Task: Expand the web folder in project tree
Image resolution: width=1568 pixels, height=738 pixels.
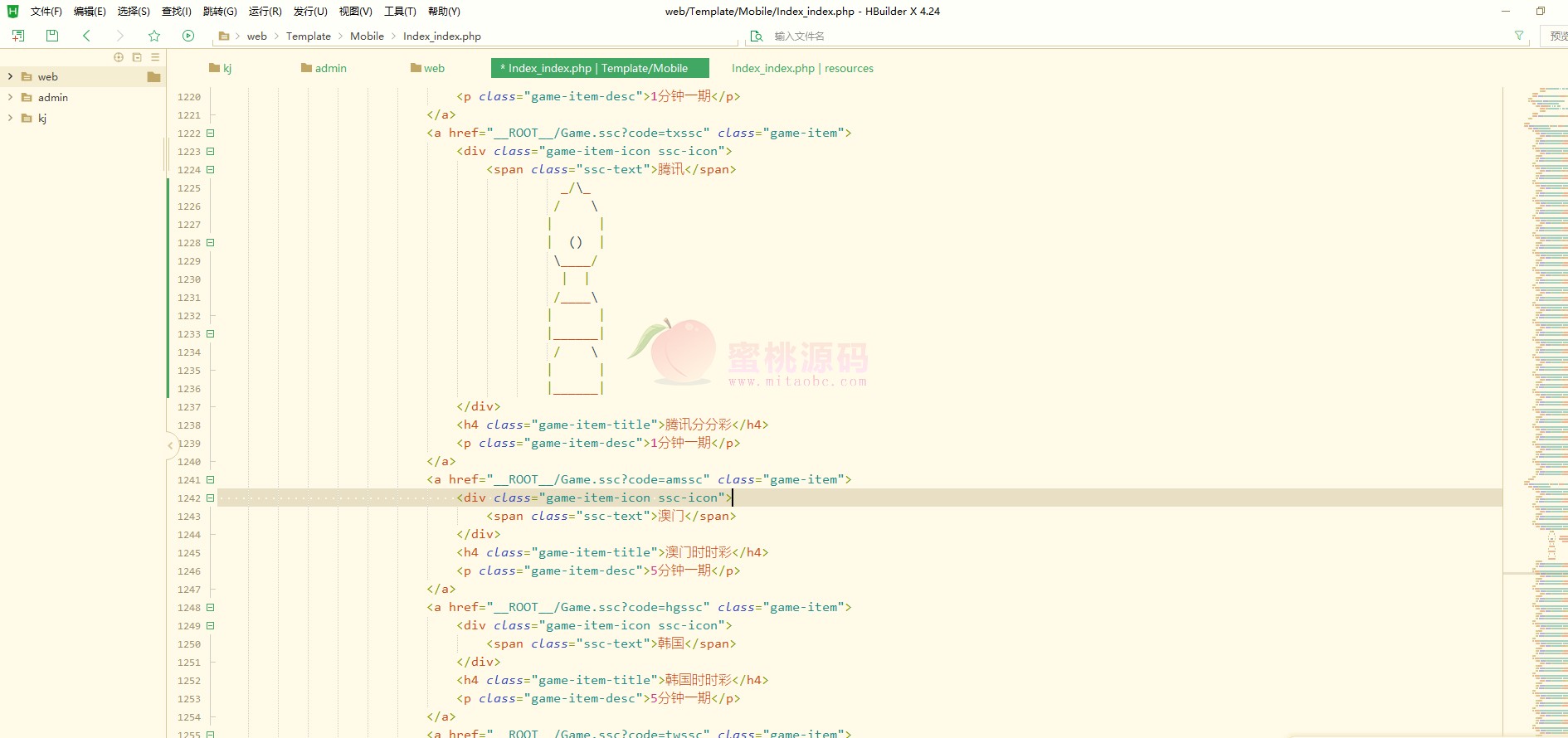Action: (x=10, y=76)
